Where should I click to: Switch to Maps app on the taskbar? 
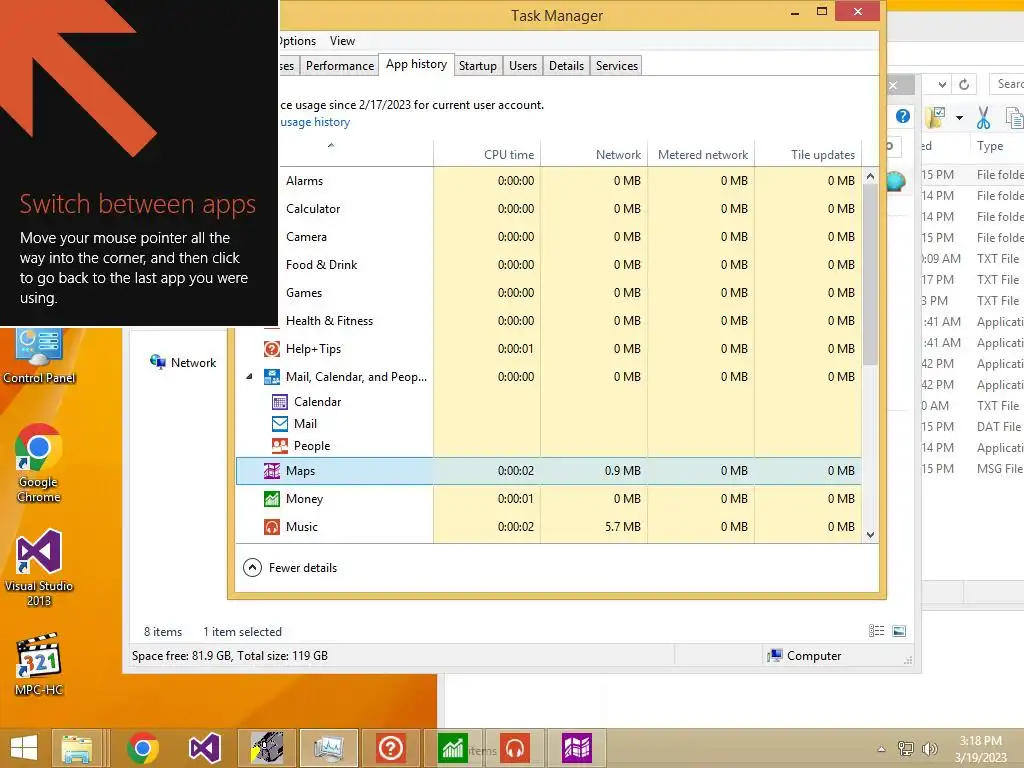pos(577,748)
